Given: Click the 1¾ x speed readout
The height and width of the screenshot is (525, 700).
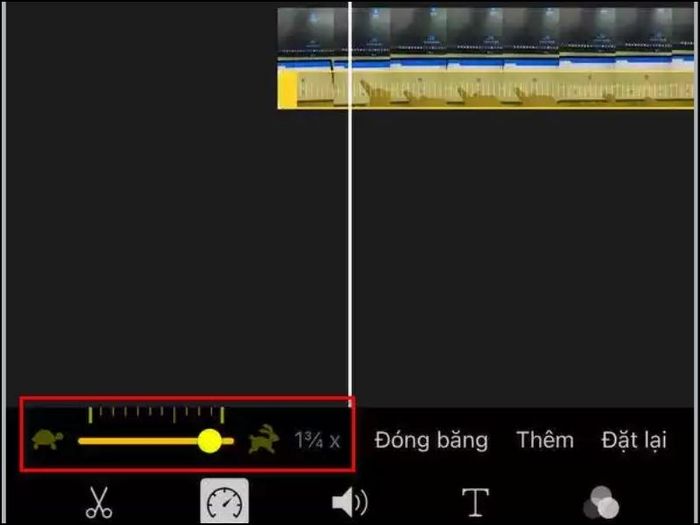Looking at the screenshot, I should [317, 441].
